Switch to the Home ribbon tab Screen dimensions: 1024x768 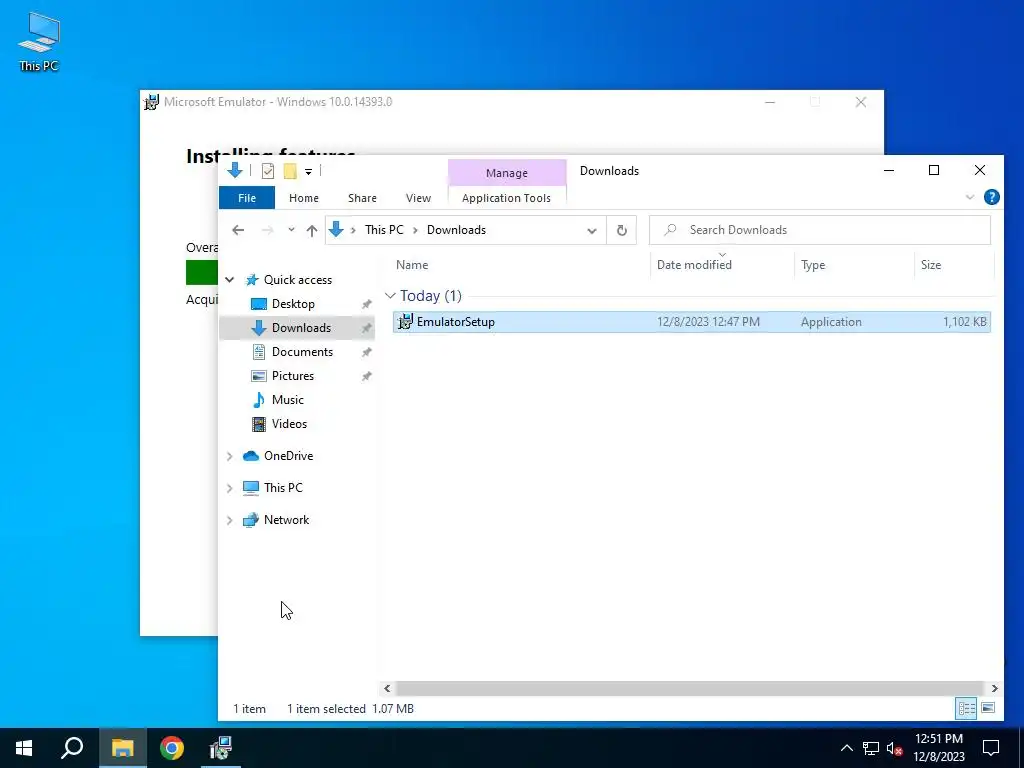point(304,198)
